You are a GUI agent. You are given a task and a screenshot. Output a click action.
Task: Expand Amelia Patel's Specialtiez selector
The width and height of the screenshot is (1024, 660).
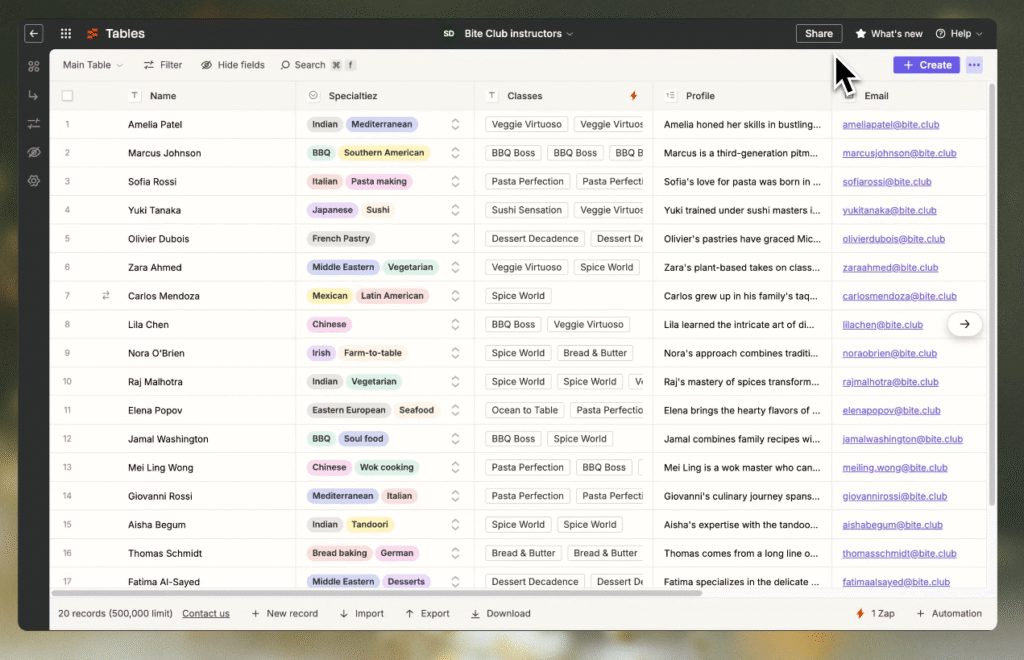[455, 125]
